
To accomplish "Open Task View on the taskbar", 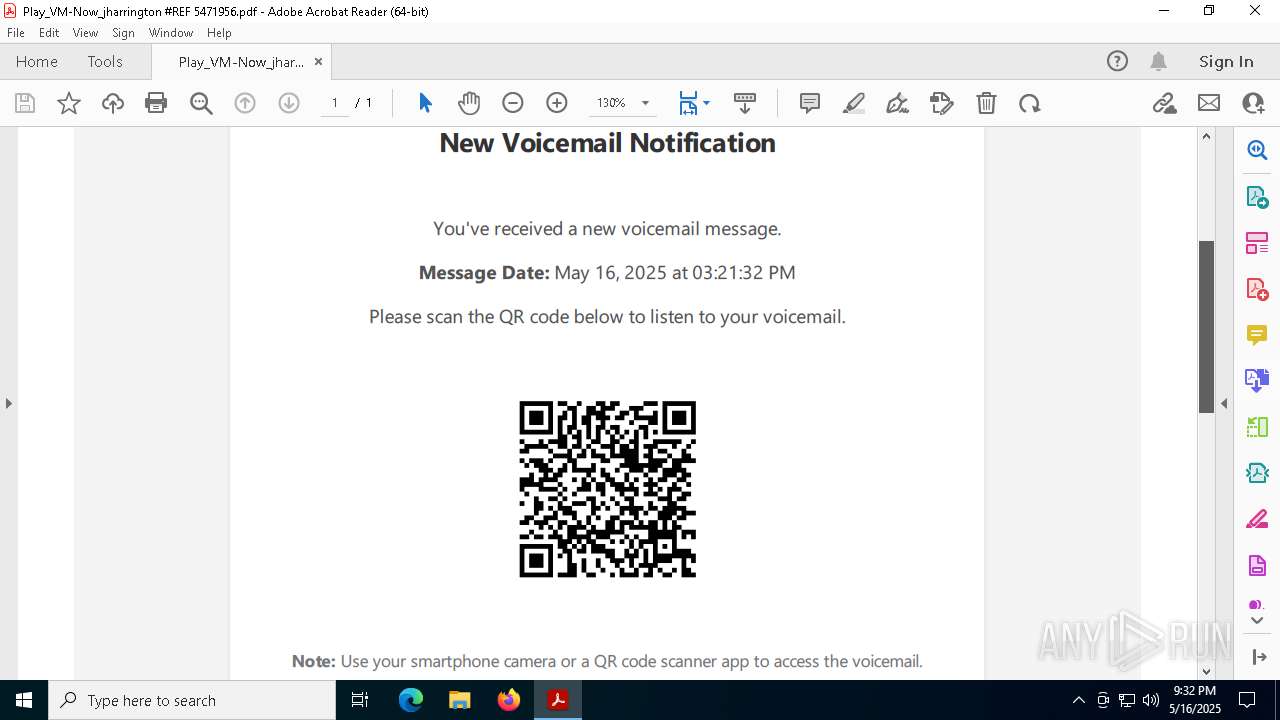I will pyautogui.click(x=361, y=700).
